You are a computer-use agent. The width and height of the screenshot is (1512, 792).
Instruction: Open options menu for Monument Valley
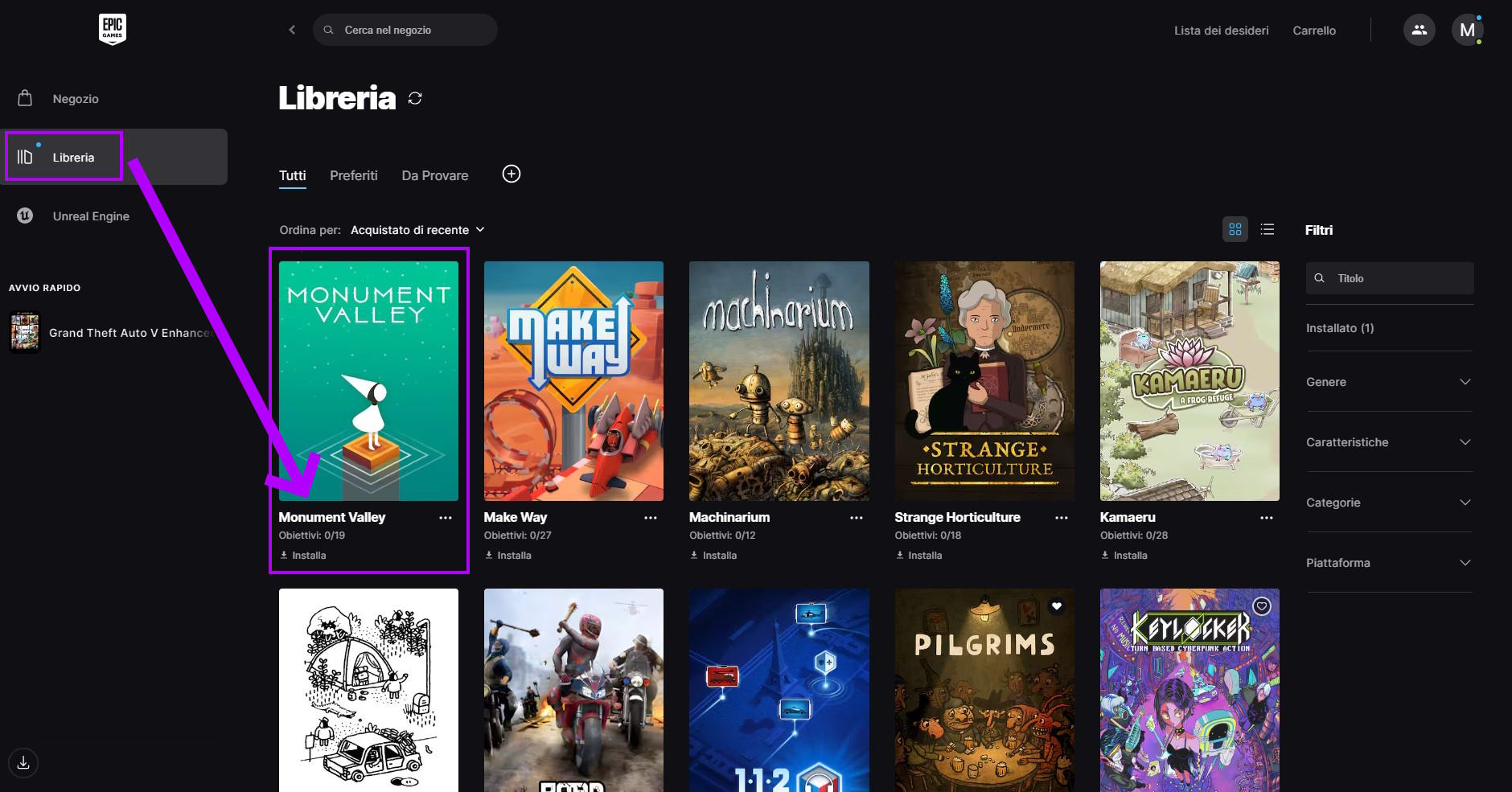pos(446,518)
